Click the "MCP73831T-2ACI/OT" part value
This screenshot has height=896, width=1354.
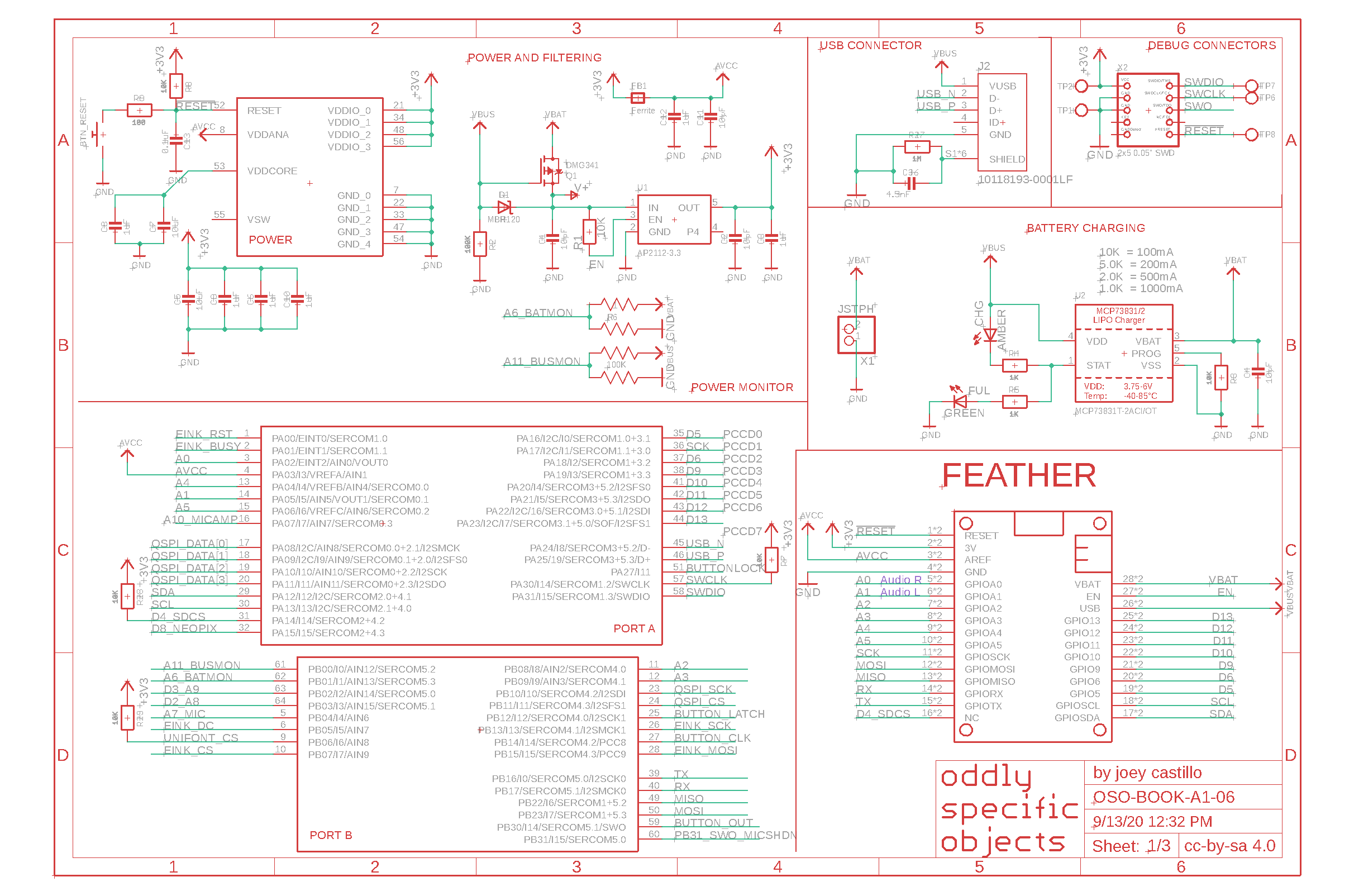click(x=1115, y=411)
